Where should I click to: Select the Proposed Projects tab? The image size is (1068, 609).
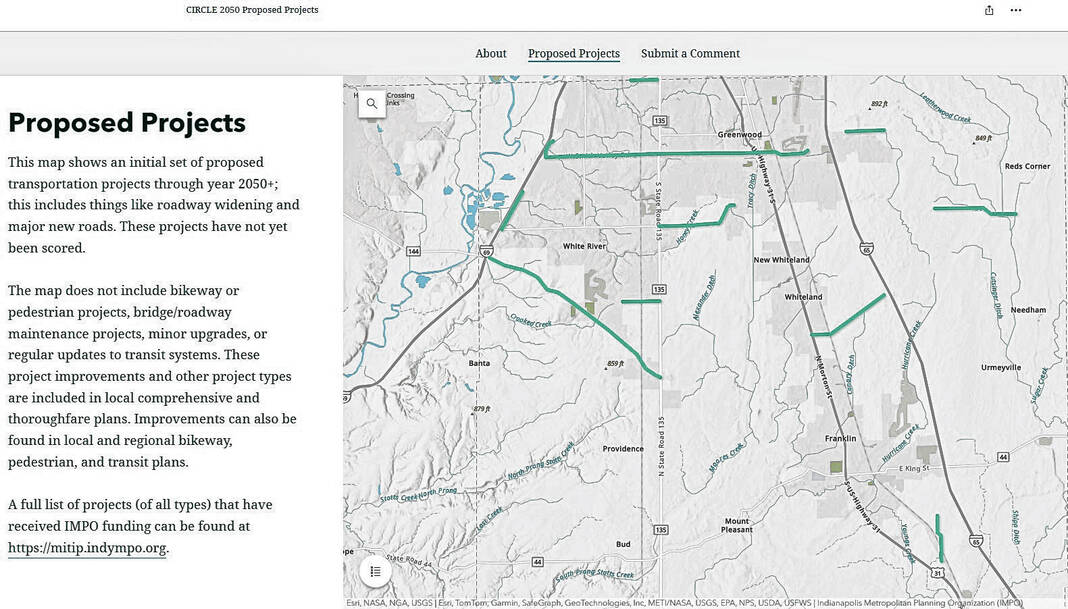coord(574,54)
